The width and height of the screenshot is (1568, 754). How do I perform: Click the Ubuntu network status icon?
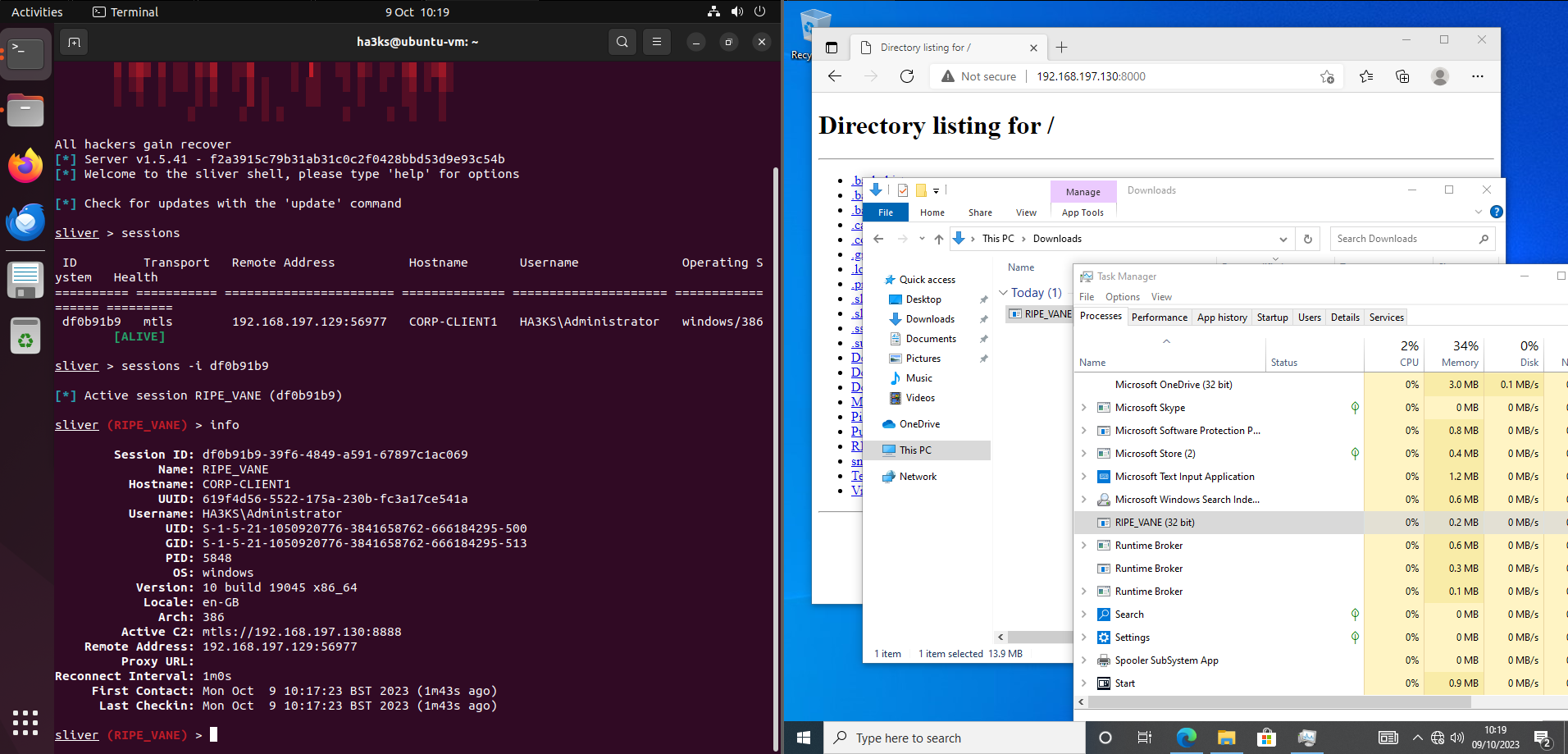point(713,11)
